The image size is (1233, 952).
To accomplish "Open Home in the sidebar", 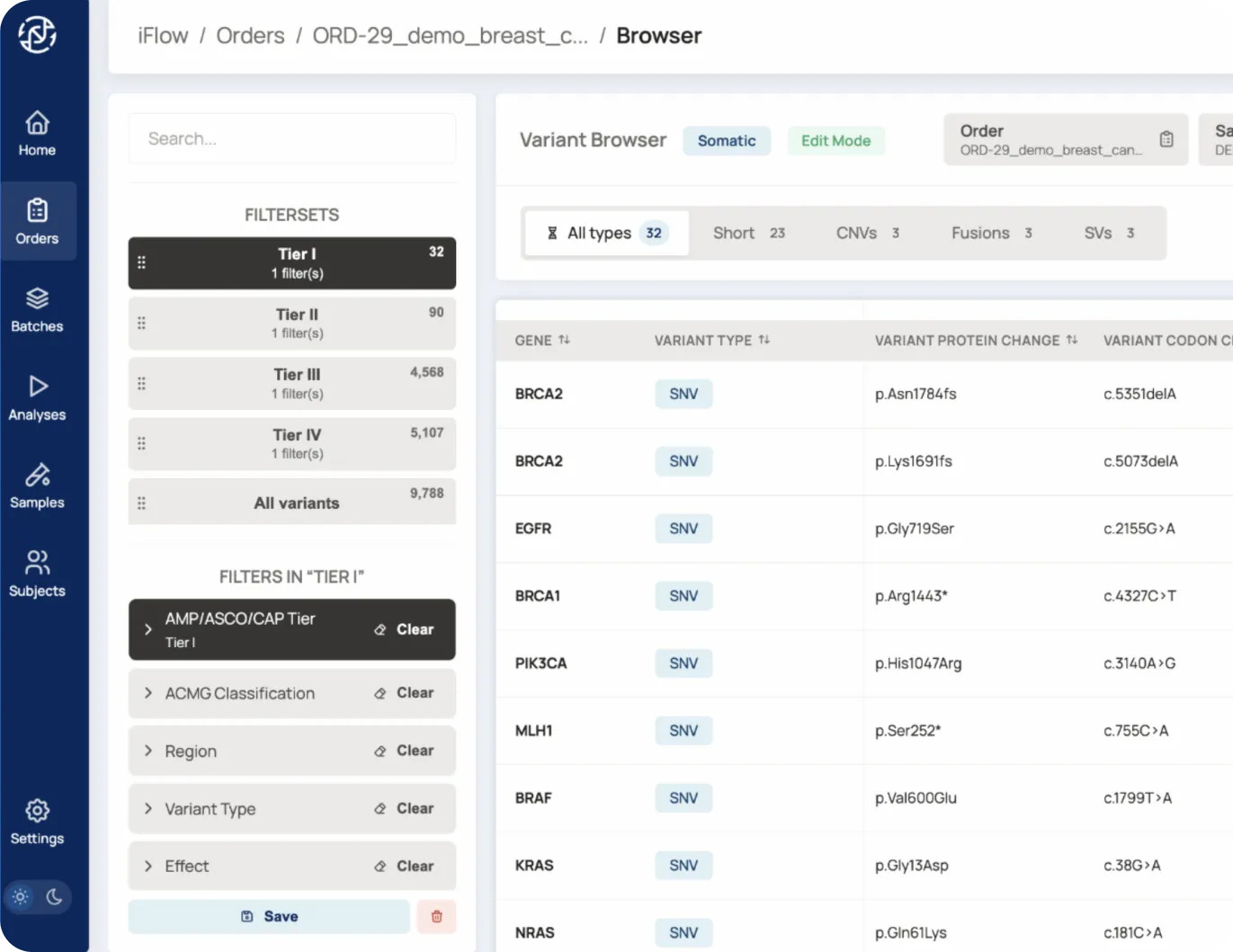I will tap(37, 133).
